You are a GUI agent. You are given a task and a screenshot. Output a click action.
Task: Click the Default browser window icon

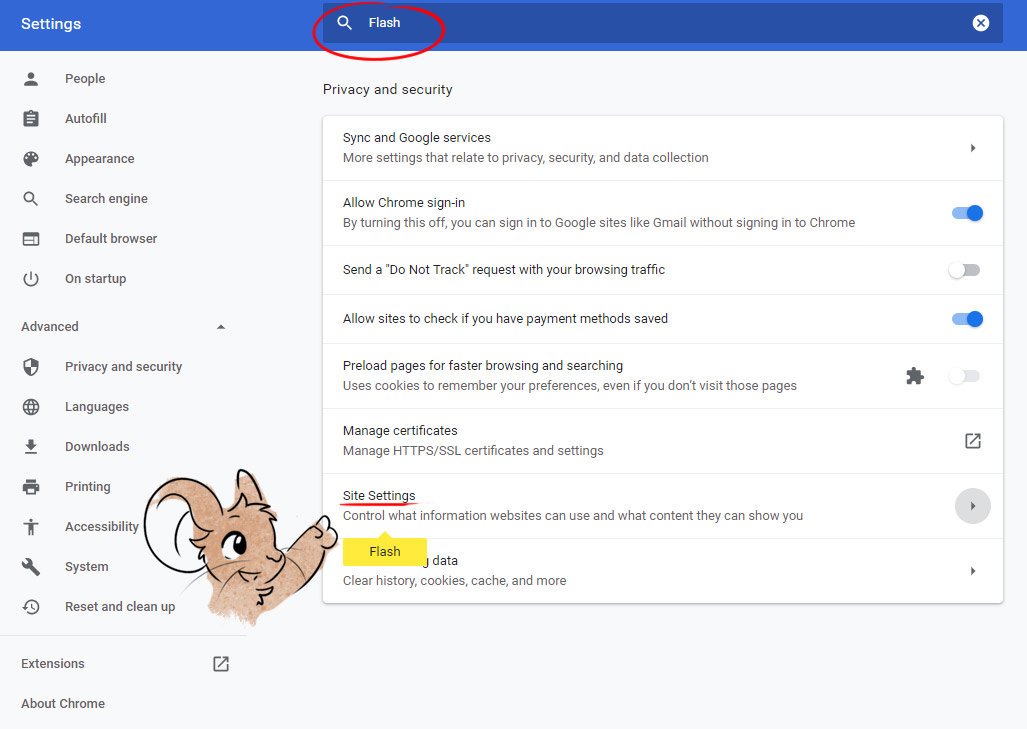pyautogui.click(x=31, y=238)
